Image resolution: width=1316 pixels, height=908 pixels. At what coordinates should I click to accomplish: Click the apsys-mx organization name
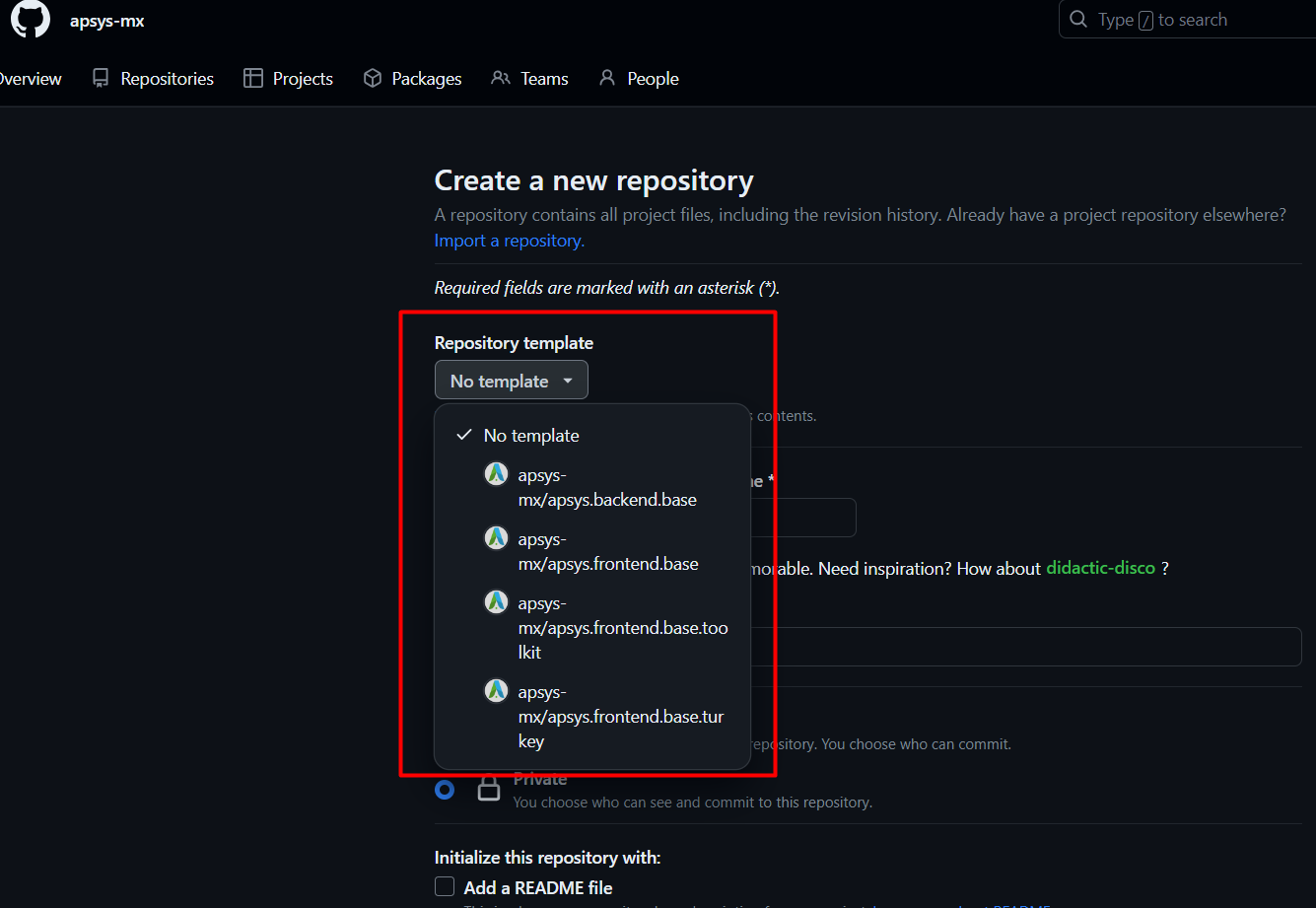click(x=107, y=21)
